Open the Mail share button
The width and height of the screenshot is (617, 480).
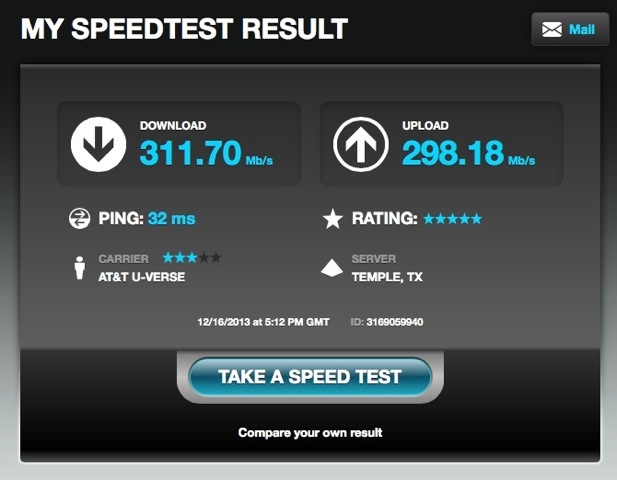pos(570,30)
